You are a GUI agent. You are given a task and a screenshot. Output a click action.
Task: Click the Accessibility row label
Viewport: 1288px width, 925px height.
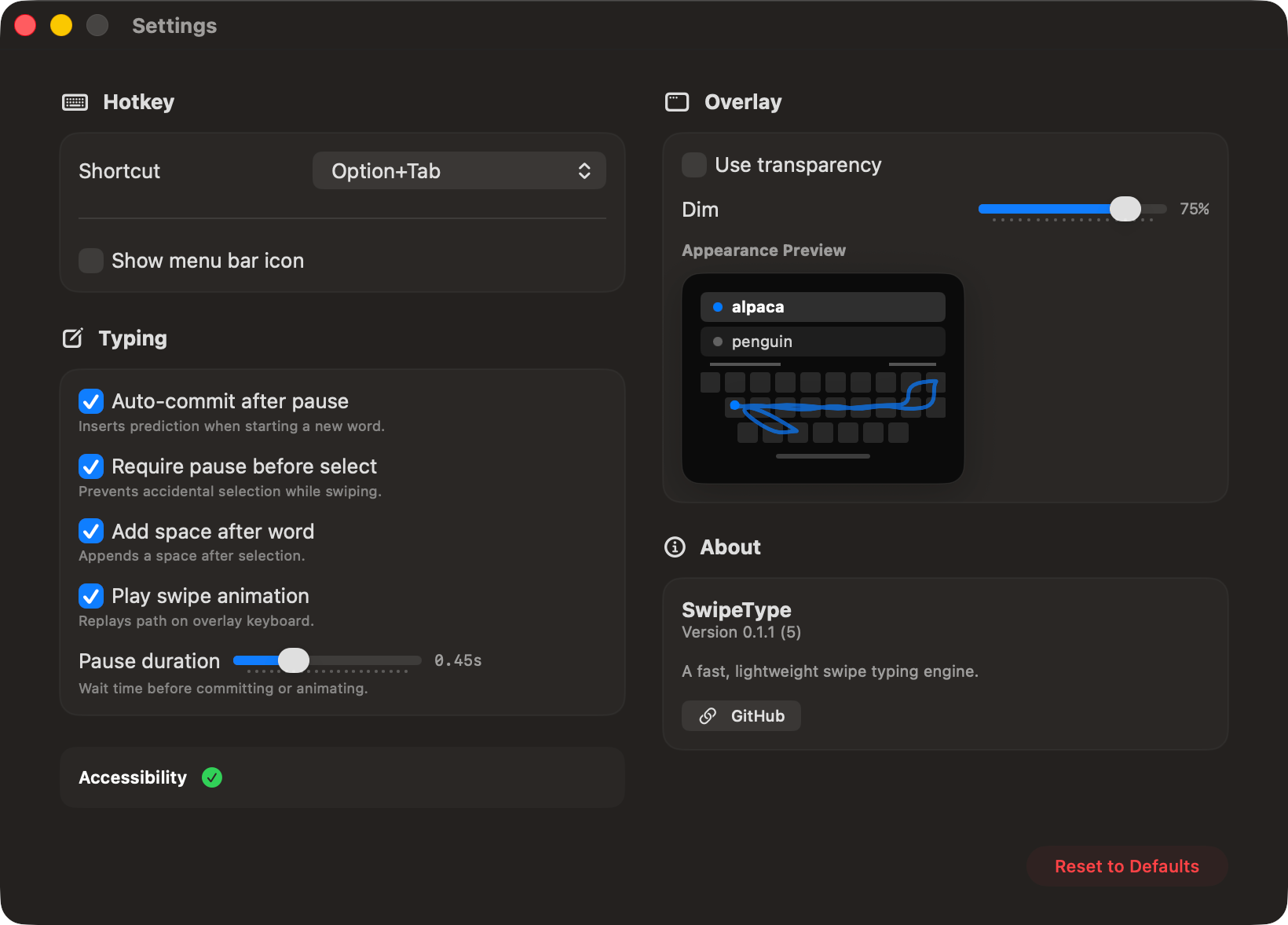[x=133, y=777]
